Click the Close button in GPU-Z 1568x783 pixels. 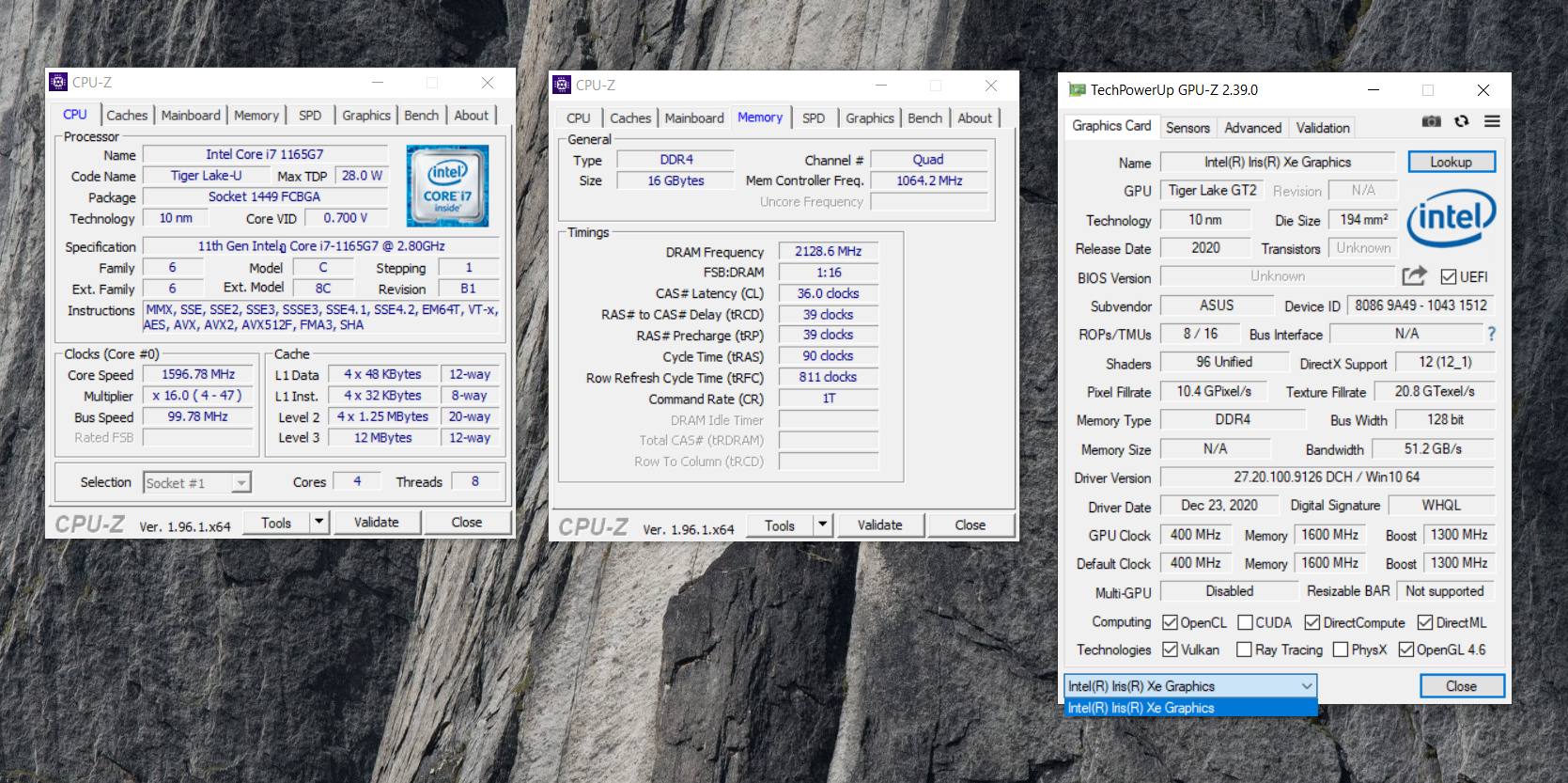(x=1462, y=686)
